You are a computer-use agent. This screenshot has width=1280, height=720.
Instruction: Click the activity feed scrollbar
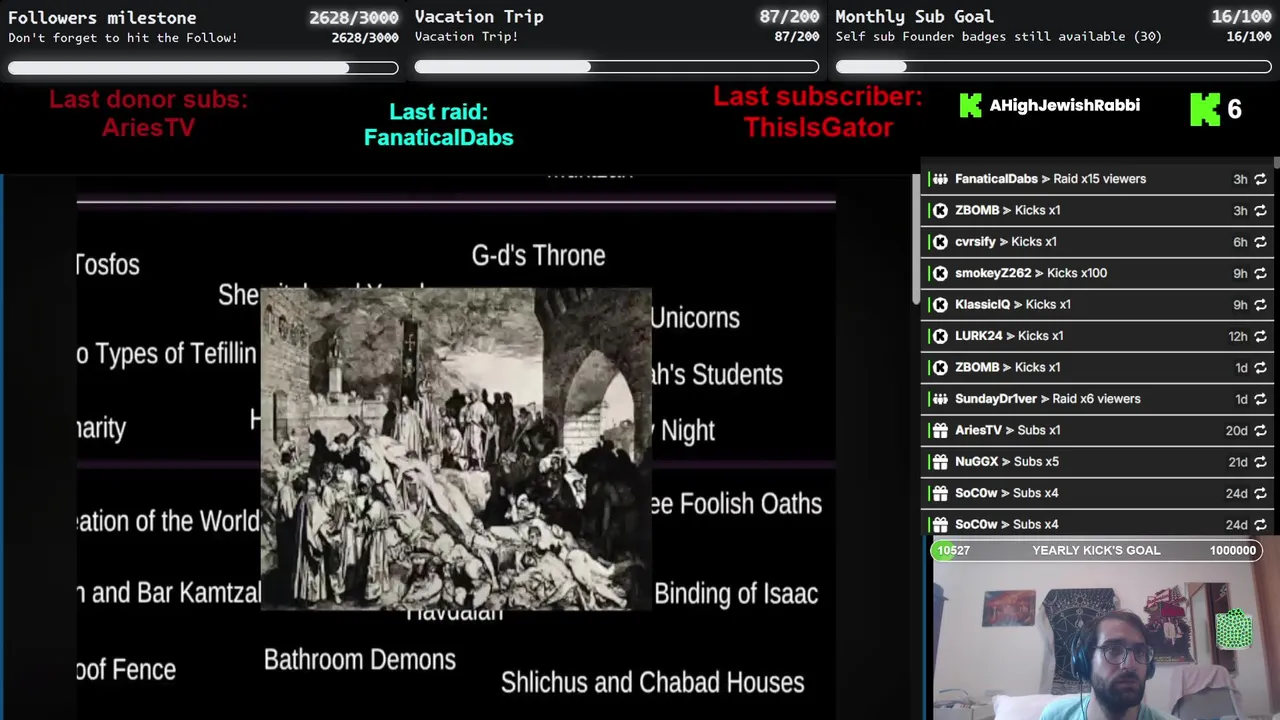point(1275,165)
